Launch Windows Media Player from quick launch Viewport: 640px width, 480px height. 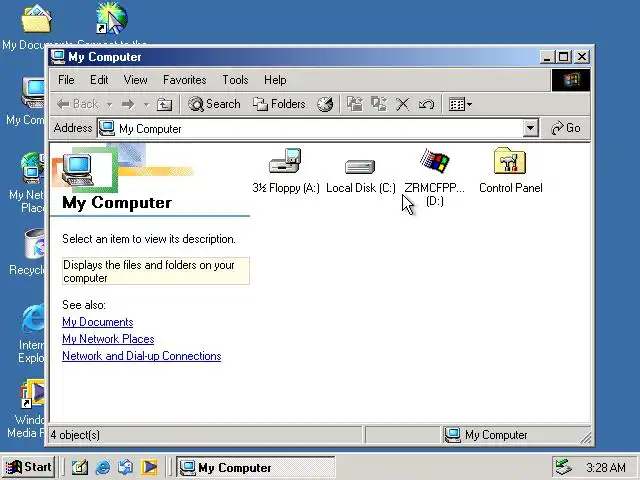click(x=149, y=467)
